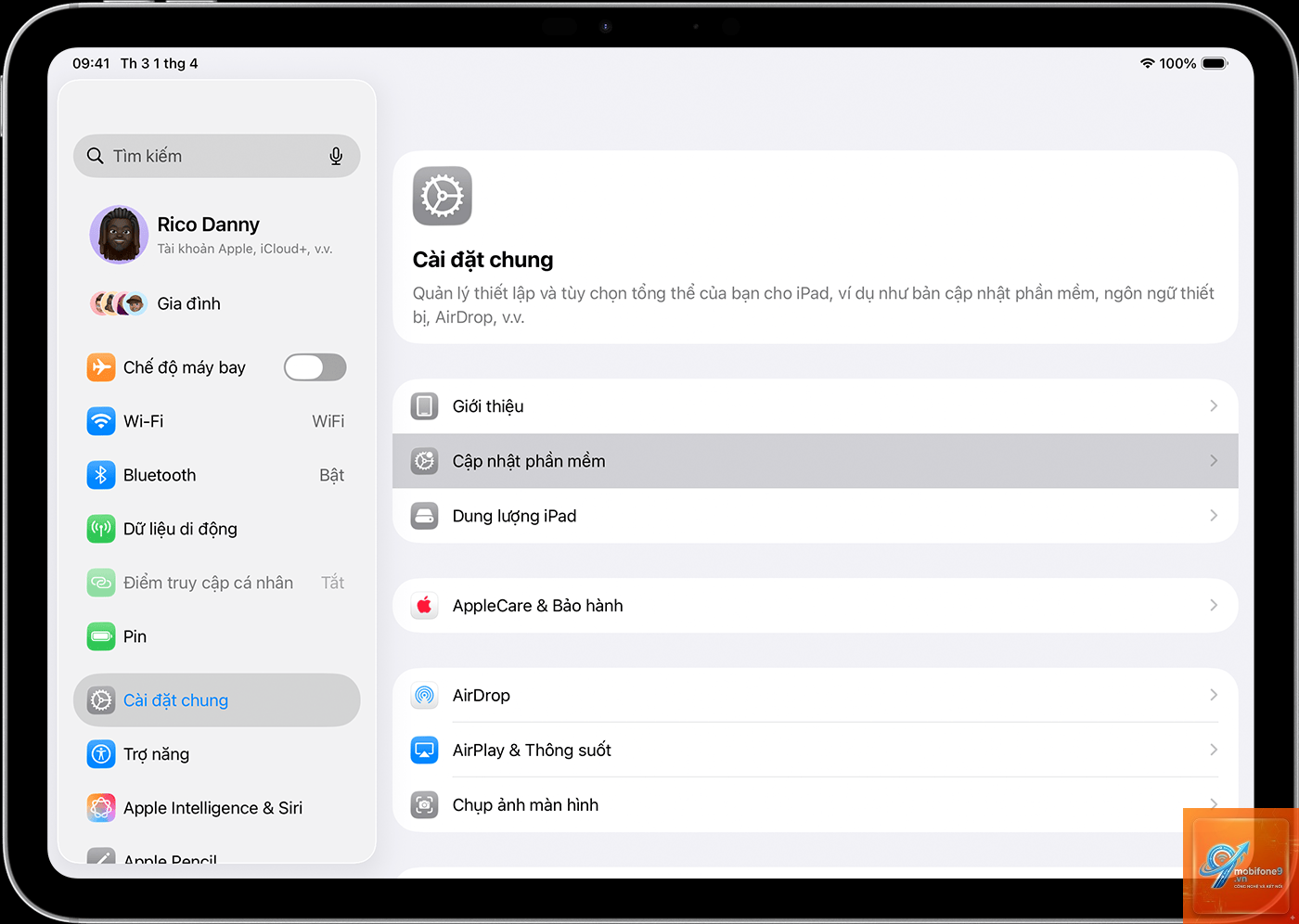Open AirDrop settings row
The image size is (1299, 924).
coord(816,696)
